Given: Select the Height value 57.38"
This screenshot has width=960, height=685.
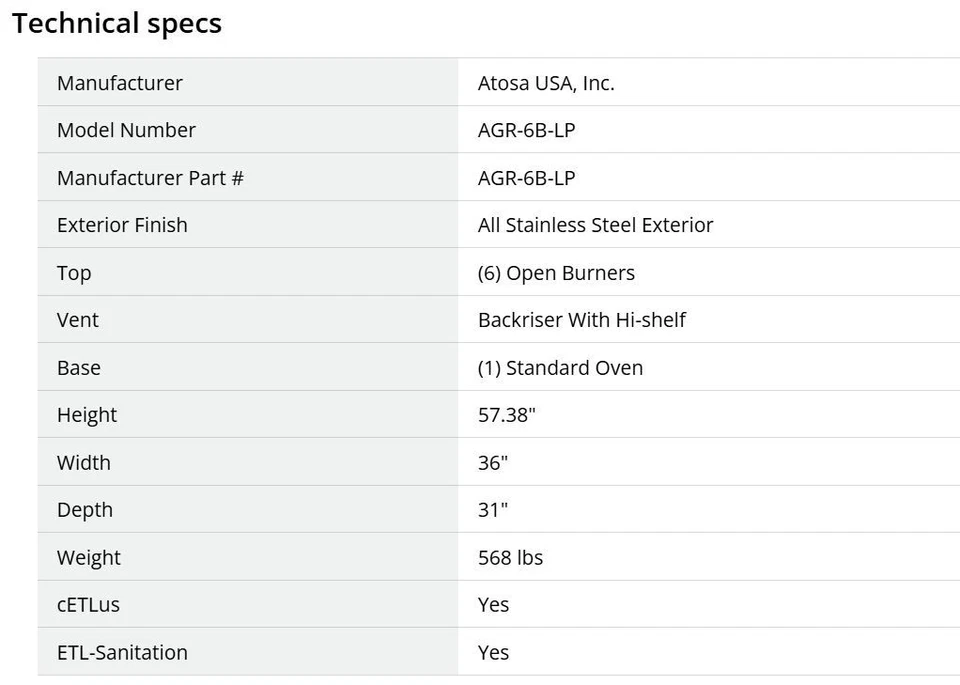Looking at the screenshot, I should [507, 415].
